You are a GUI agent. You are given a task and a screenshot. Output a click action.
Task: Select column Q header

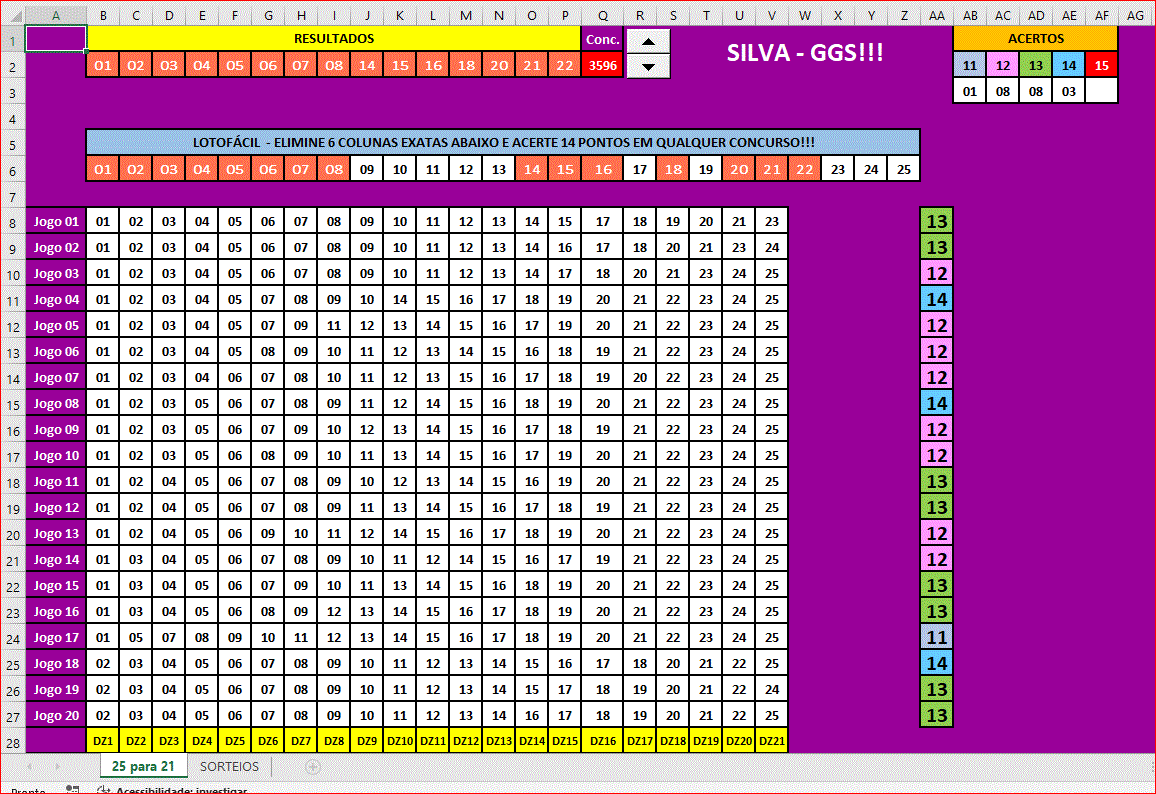[602, 15]
